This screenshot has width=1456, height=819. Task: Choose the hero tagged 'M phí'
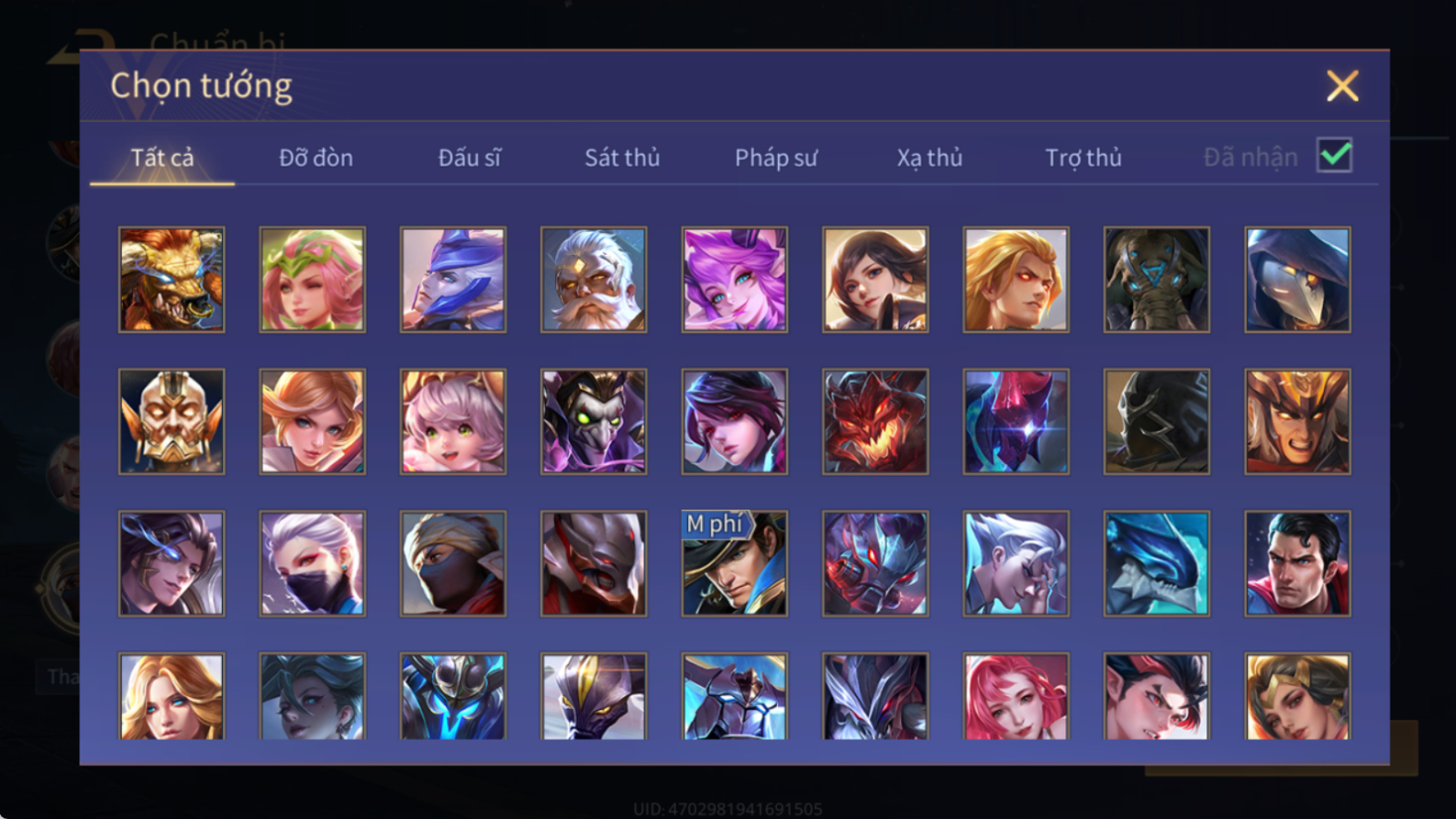[734, 563]
